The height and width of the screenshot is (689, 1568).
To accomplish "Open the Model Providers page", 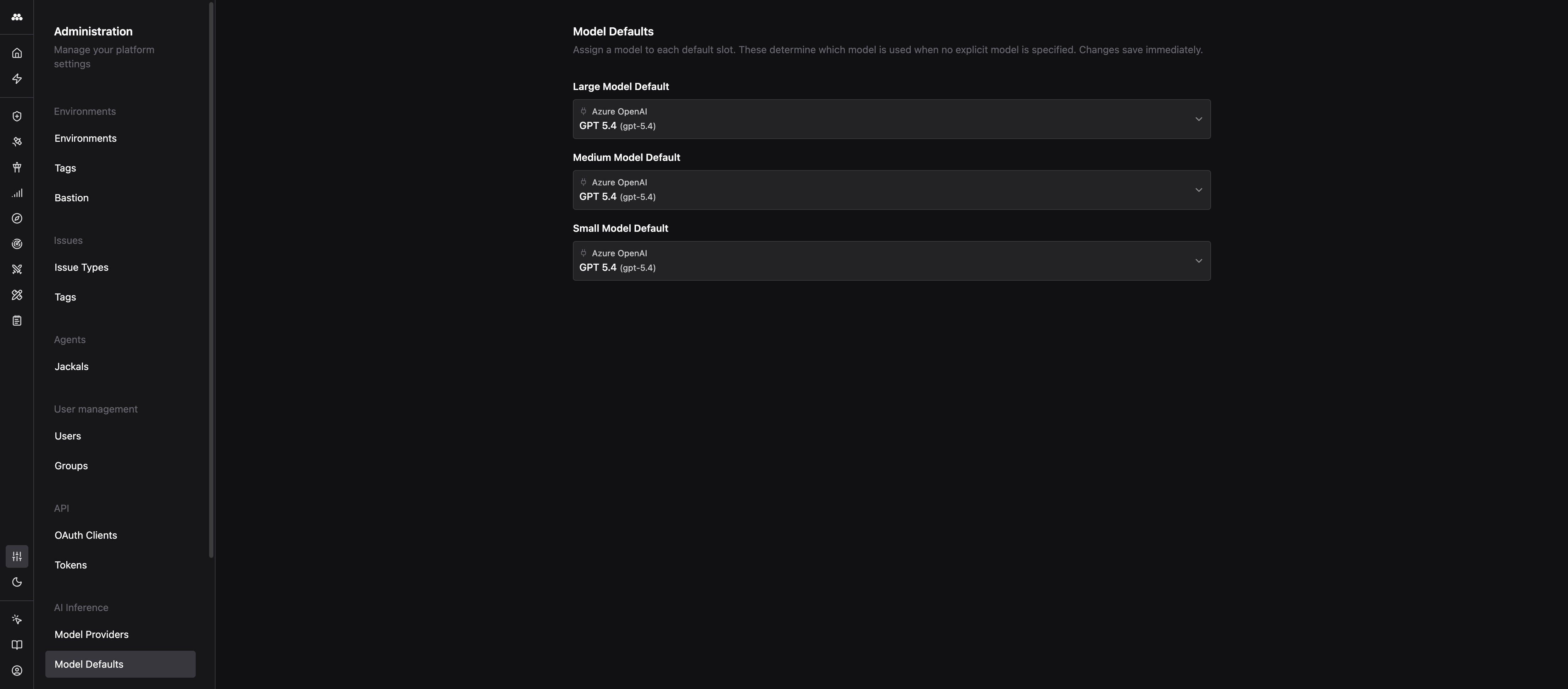I will pyautogui.click(x=91, y=634).
